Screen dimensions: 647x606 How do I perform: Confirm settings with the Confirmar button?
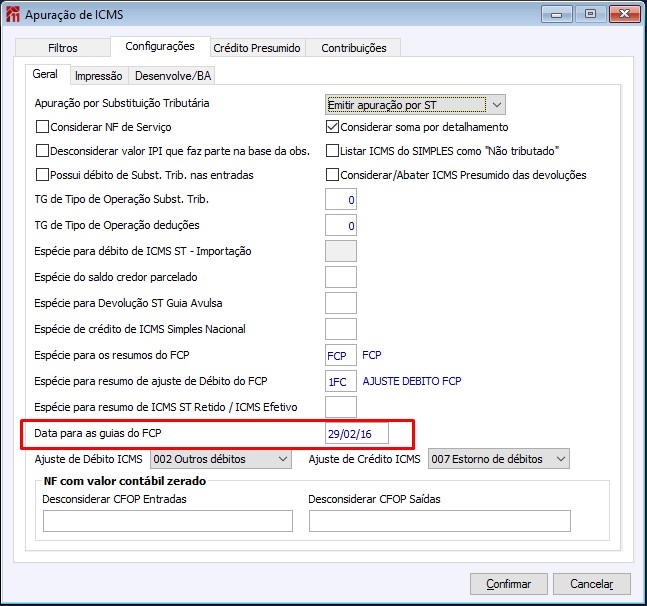click(509, 584)
